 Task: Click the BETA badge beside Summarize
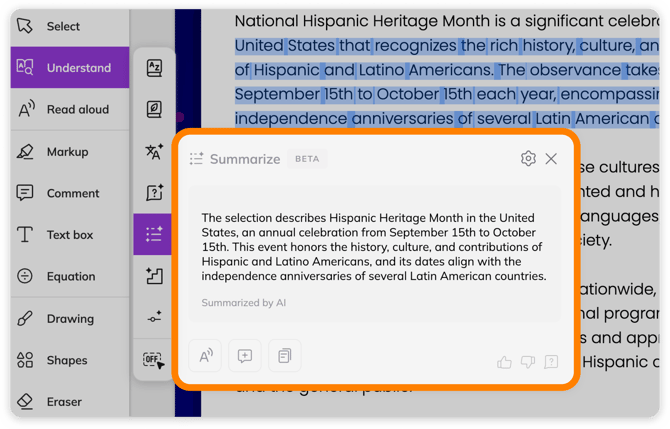[x=307, y=159]
